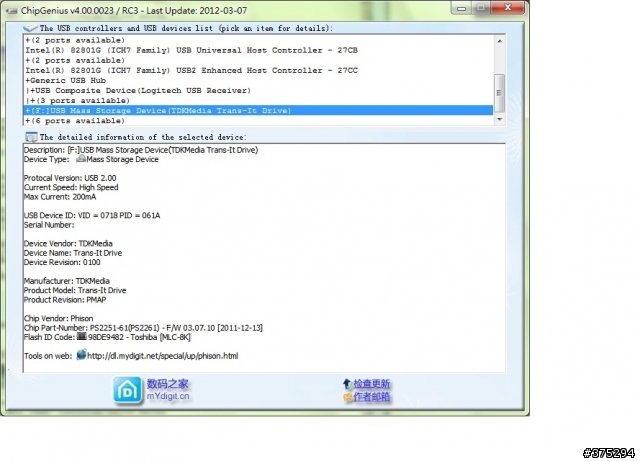Close the ChipGenius window

pos(508,8)
